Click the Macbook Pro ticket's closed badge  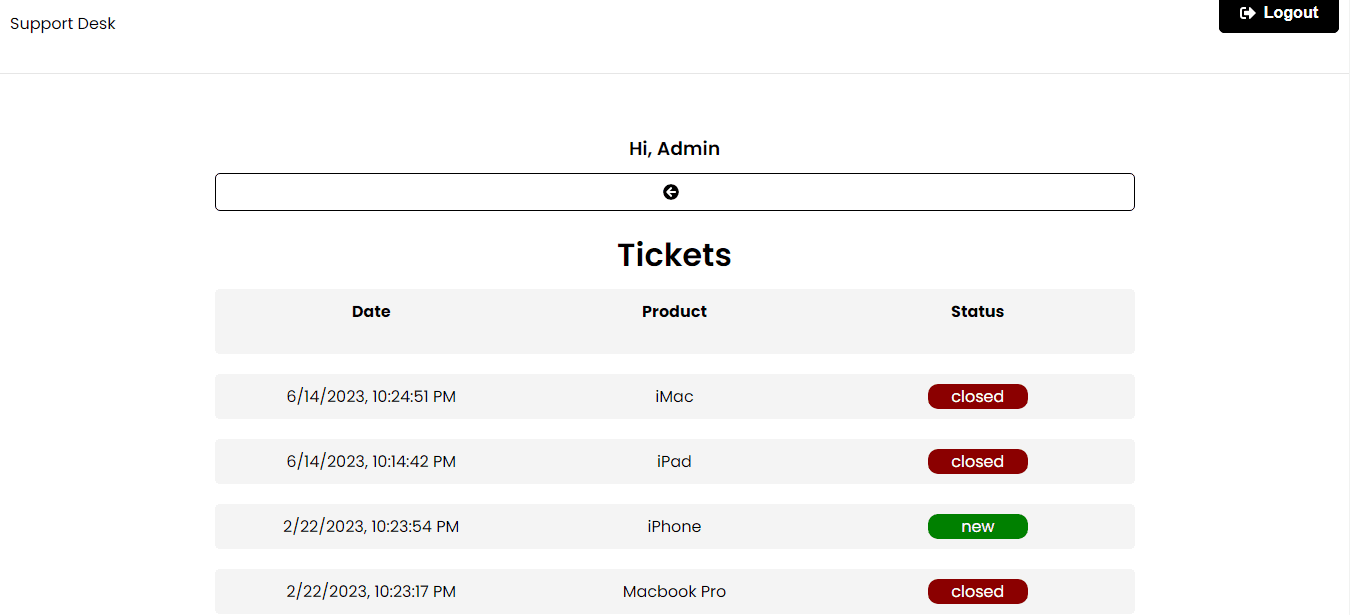point(977,592)
